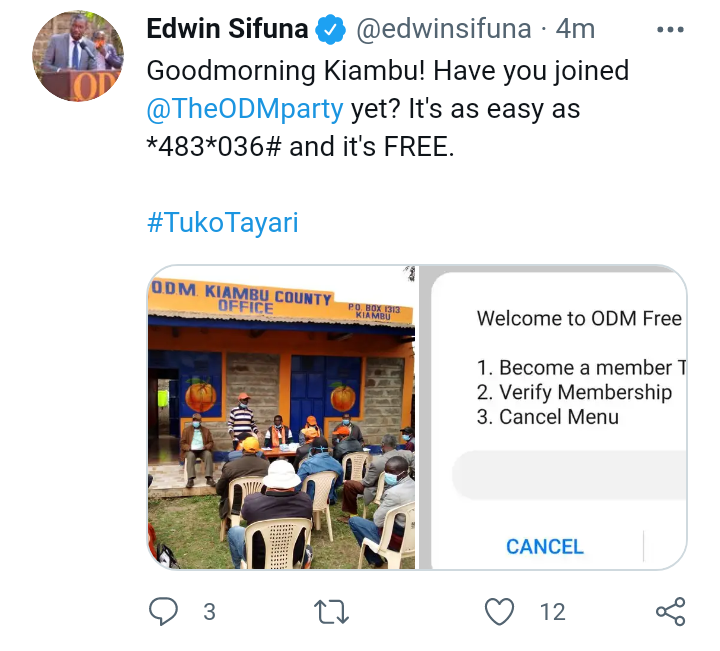Open Edwin Sifuna's profile picture
The height and width of the screenshot is (651, 720).
point(78,56)
